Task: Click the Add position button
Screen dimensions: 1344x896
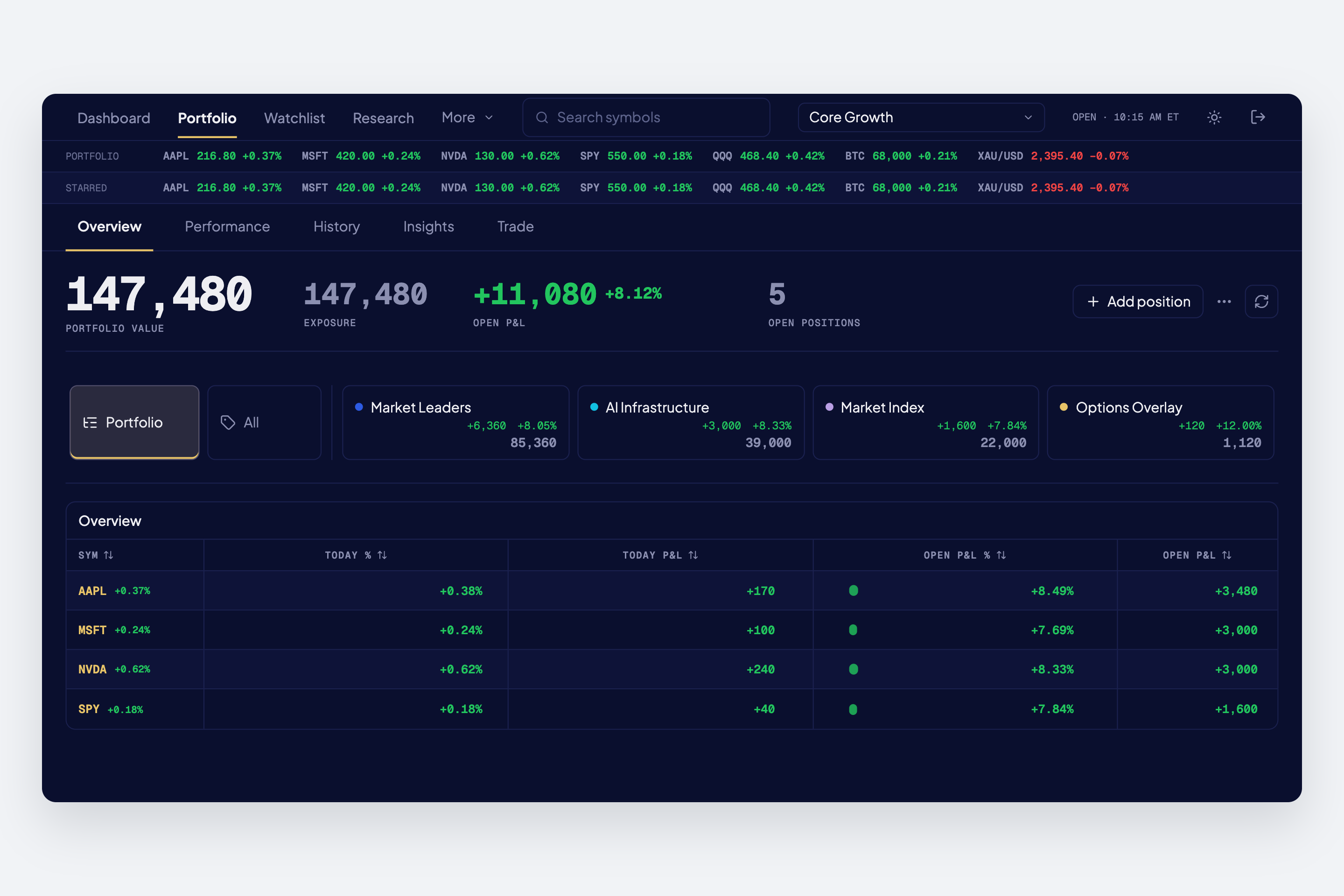Action: point(1138,301)
